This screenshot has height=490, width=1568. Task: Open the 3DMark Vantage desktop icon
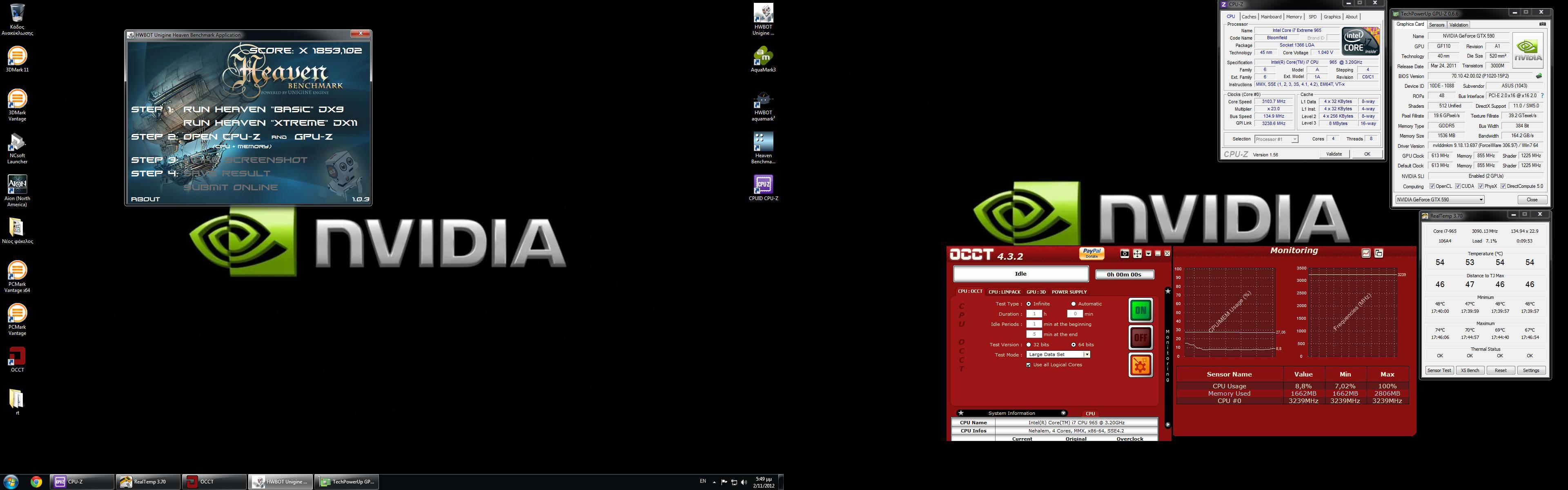[17, 105]
